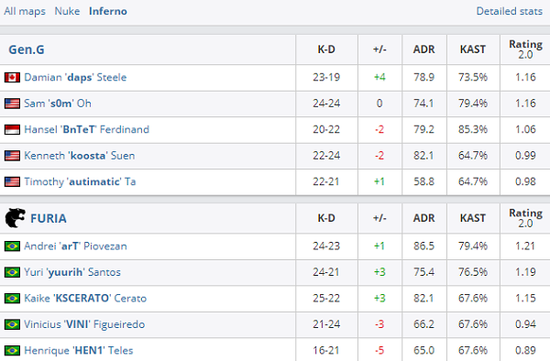
Task: Click the Brazilian flag beside arT
Action: 12,246
